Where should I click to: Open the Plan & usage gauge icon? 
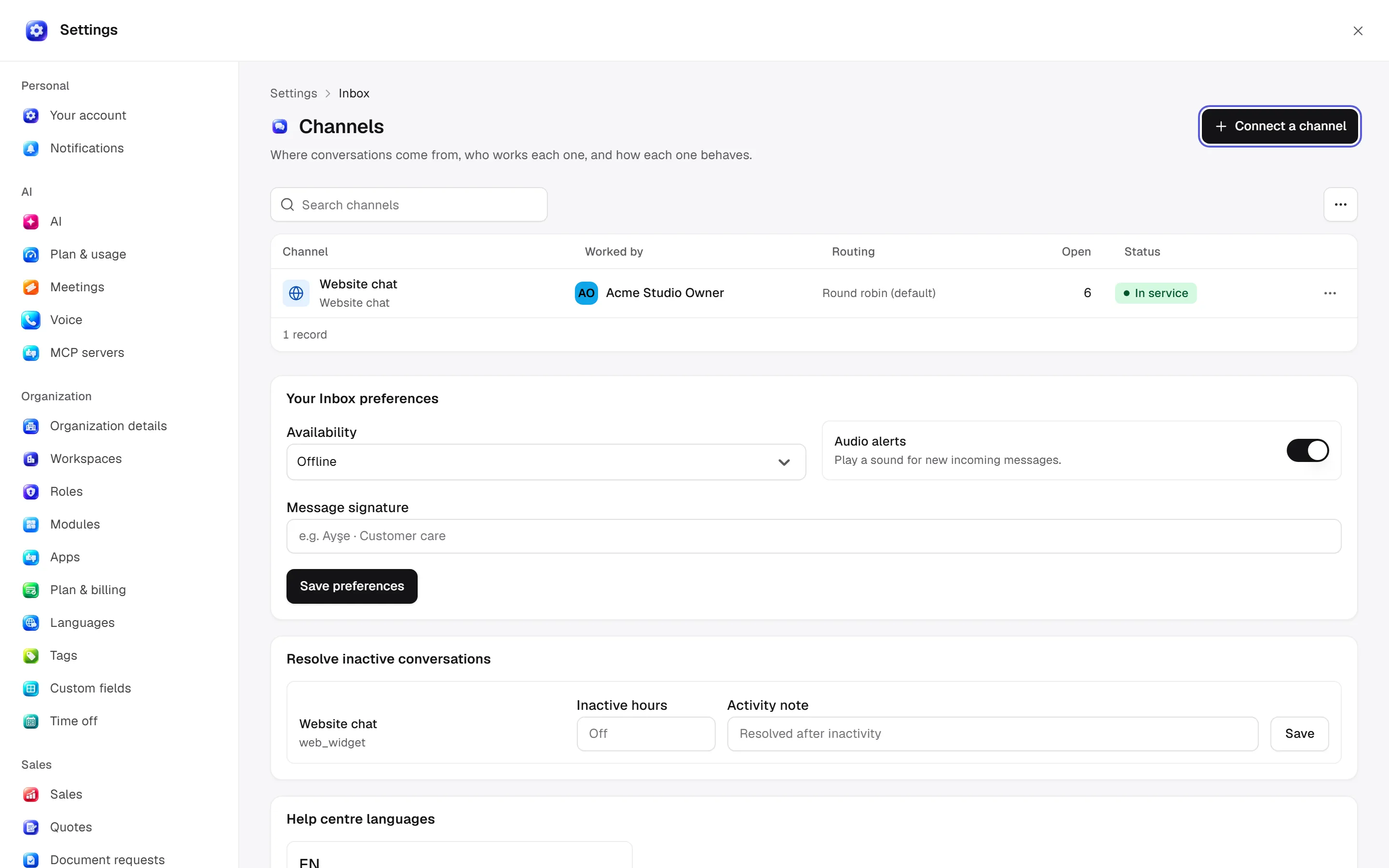(x=30, y=254)
